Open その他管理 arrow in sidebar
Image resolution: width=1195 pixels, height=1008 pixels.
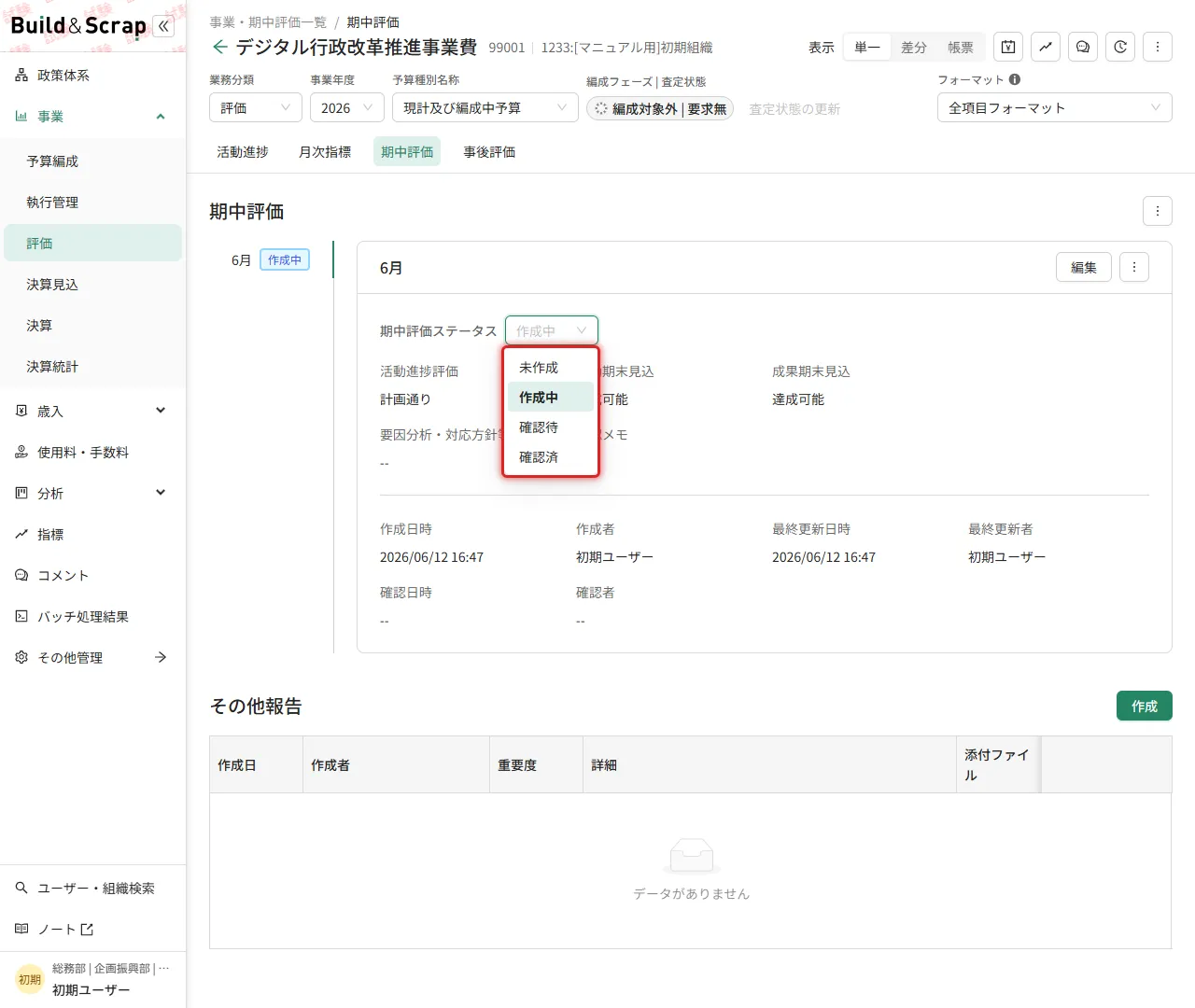point(161,657)
